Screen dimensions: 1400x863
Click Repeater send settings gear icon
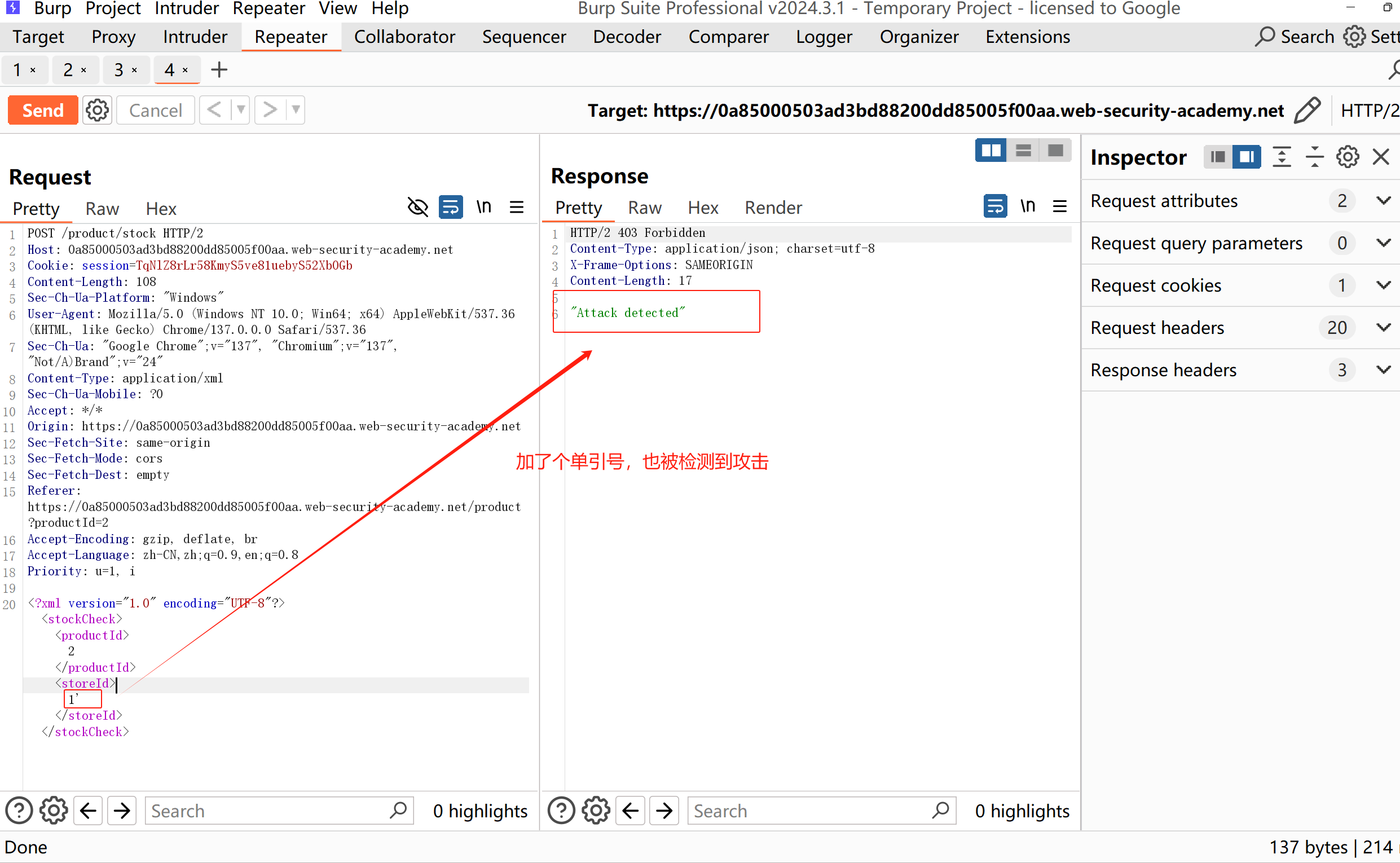click(x=97, y=110)
